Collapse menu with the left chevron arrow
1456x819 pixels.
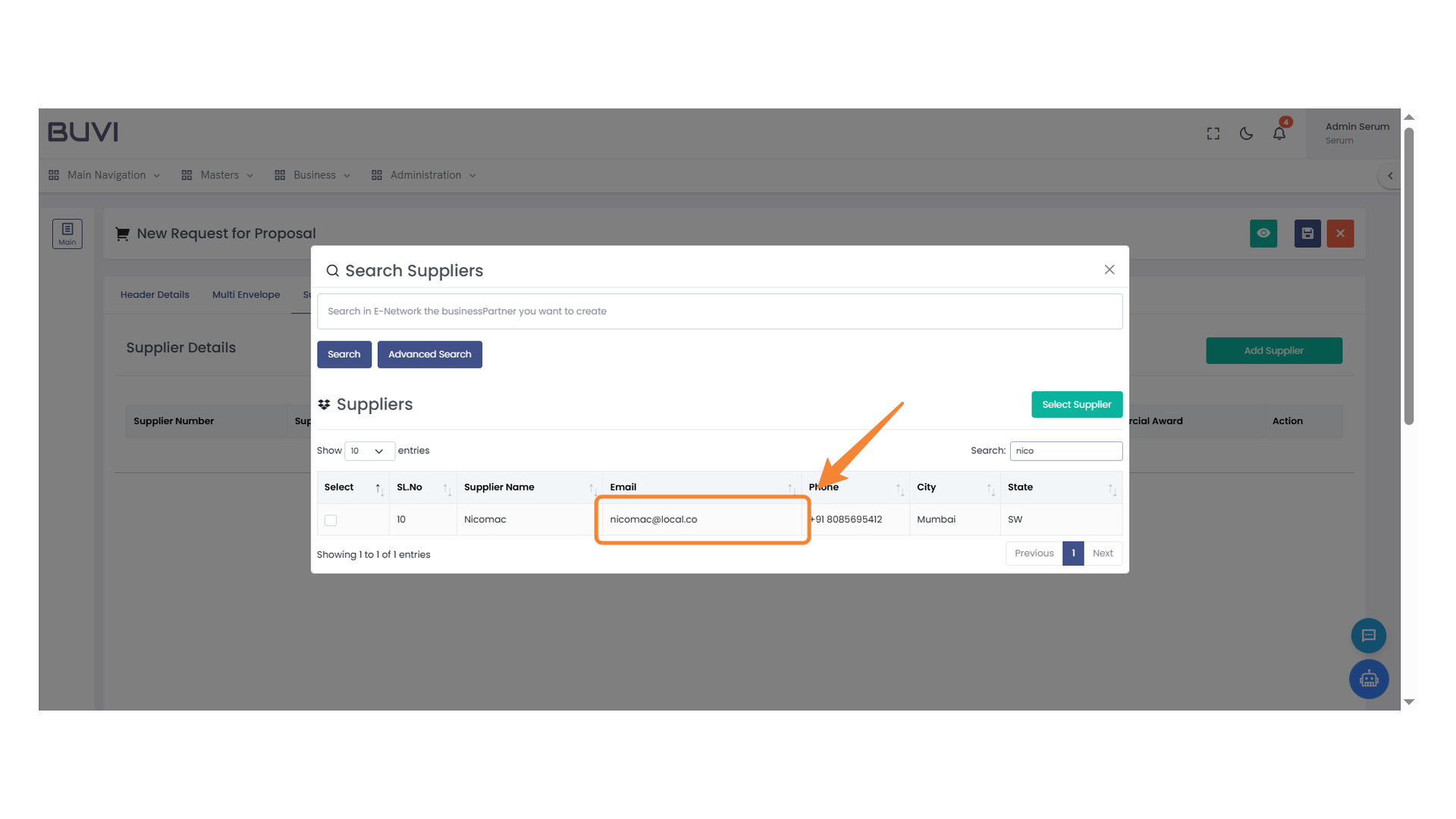[x=1390, y=176]
